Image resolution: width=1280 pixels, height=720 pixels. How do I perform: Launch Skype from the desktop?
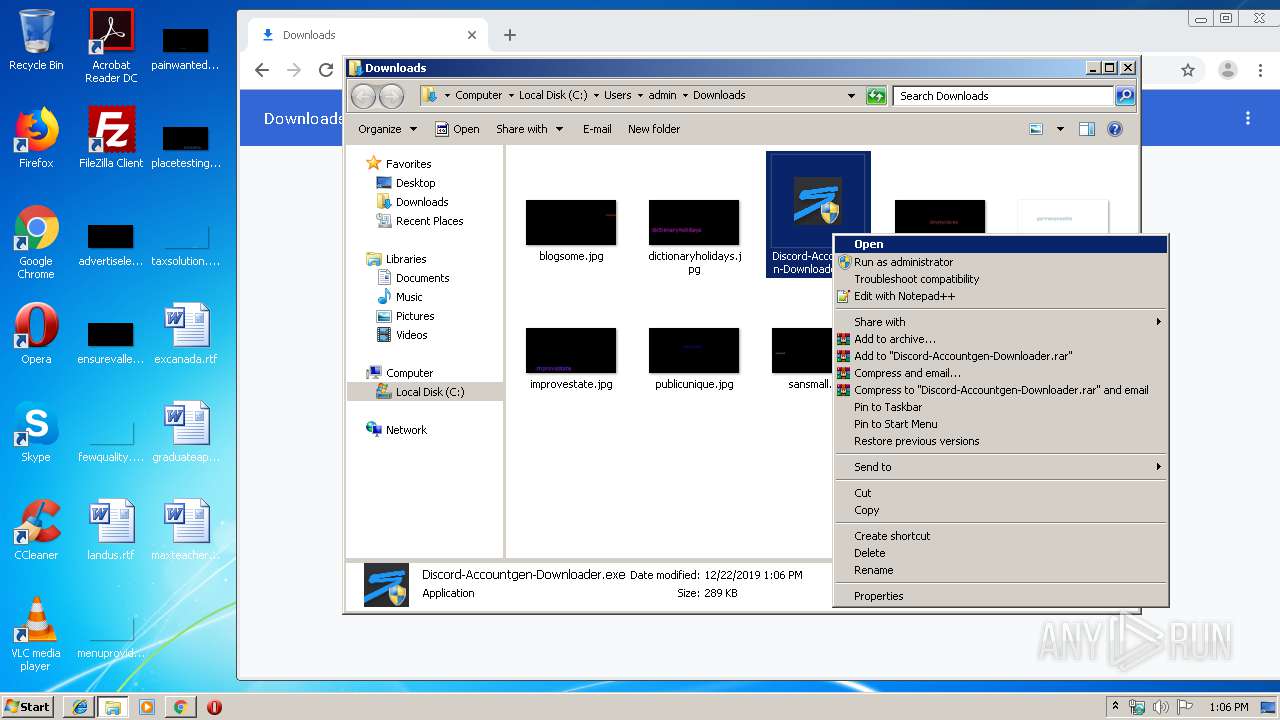point(36,432)
